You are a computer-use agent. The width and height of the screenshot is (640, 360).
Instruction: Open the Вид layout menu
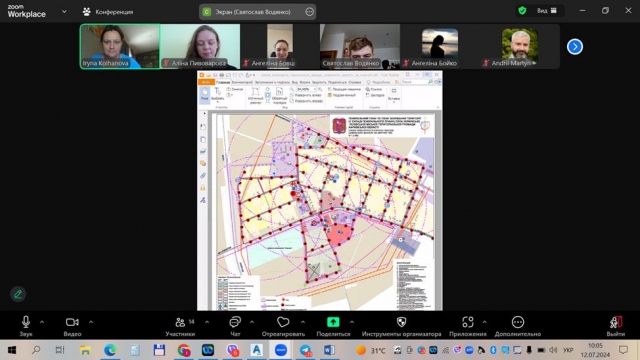click(547, 11)
